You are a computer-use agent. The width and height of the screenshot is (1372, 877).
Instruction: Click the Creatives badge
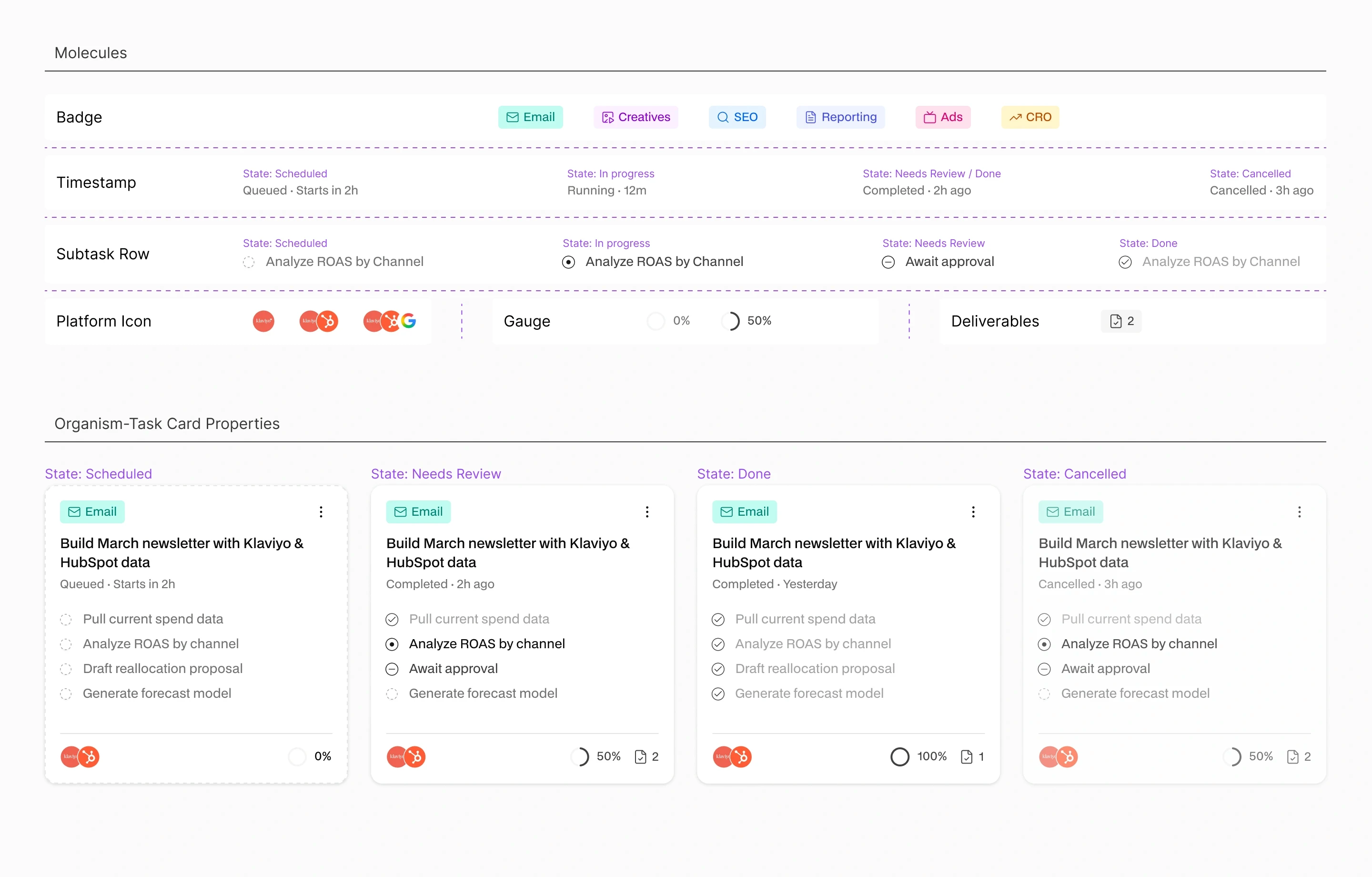(x=636, y=117)
